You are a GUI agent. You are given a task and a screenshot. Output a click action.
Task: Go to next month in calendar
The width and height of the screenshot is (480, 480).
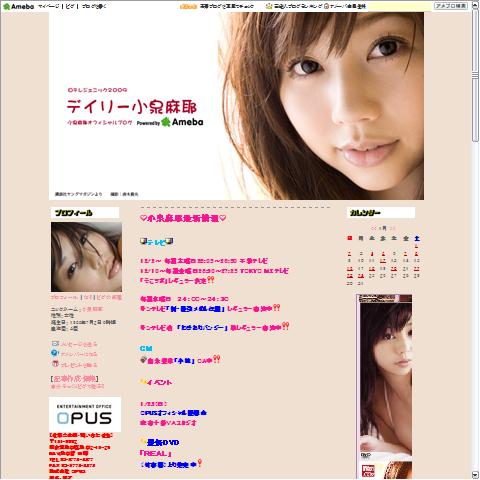(393, 228)
